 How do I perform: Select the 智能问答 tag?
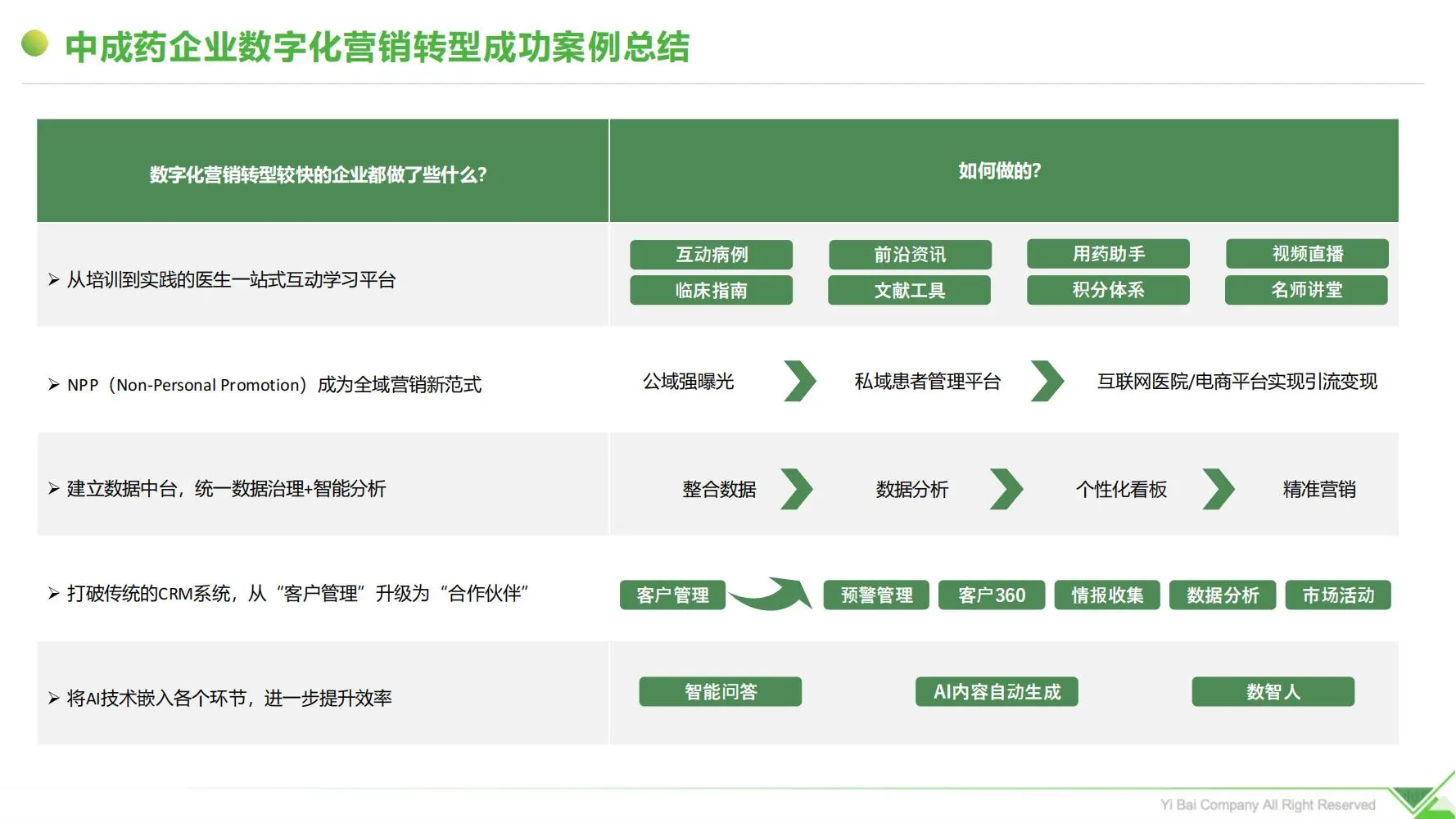[721, 692]
